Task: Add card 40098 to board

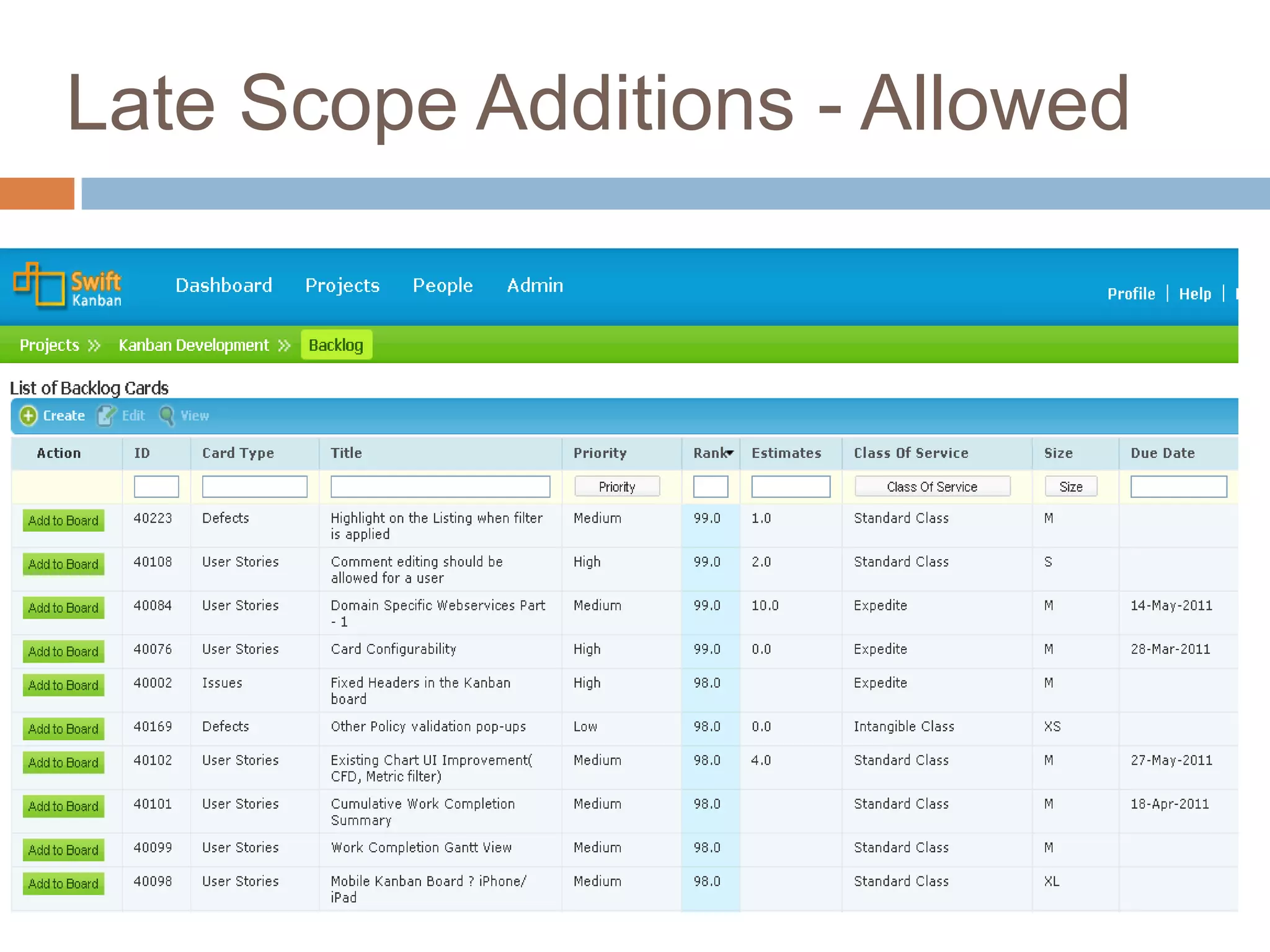Action: [x=63, y=883]
